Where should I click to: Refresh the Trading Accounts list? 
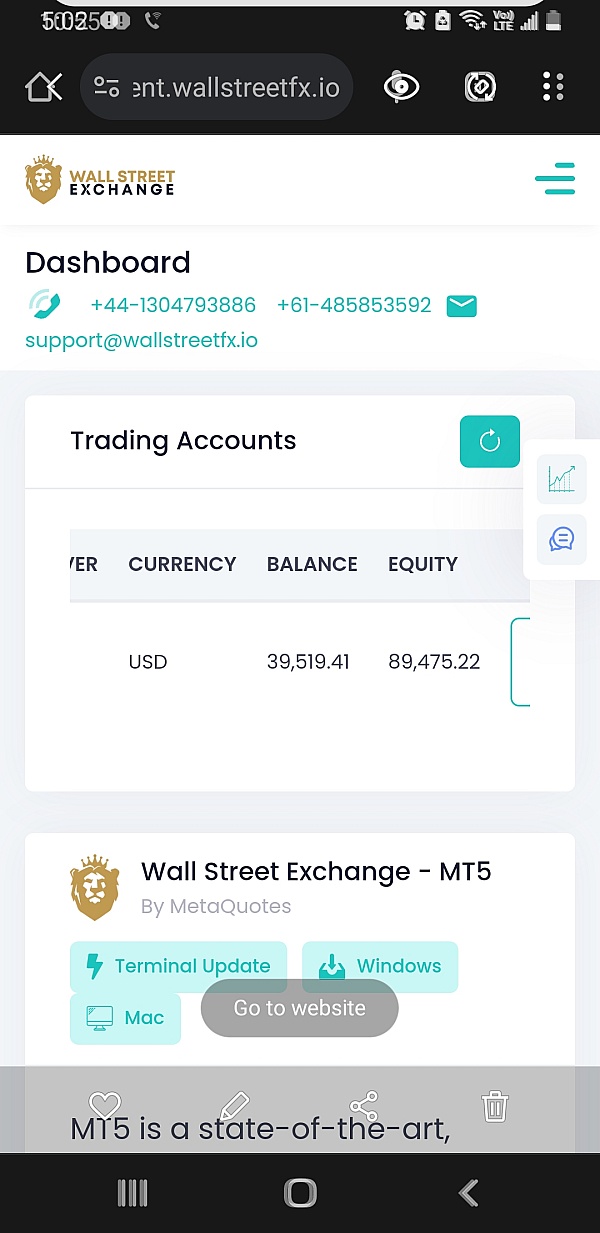(x=490, y=441)
